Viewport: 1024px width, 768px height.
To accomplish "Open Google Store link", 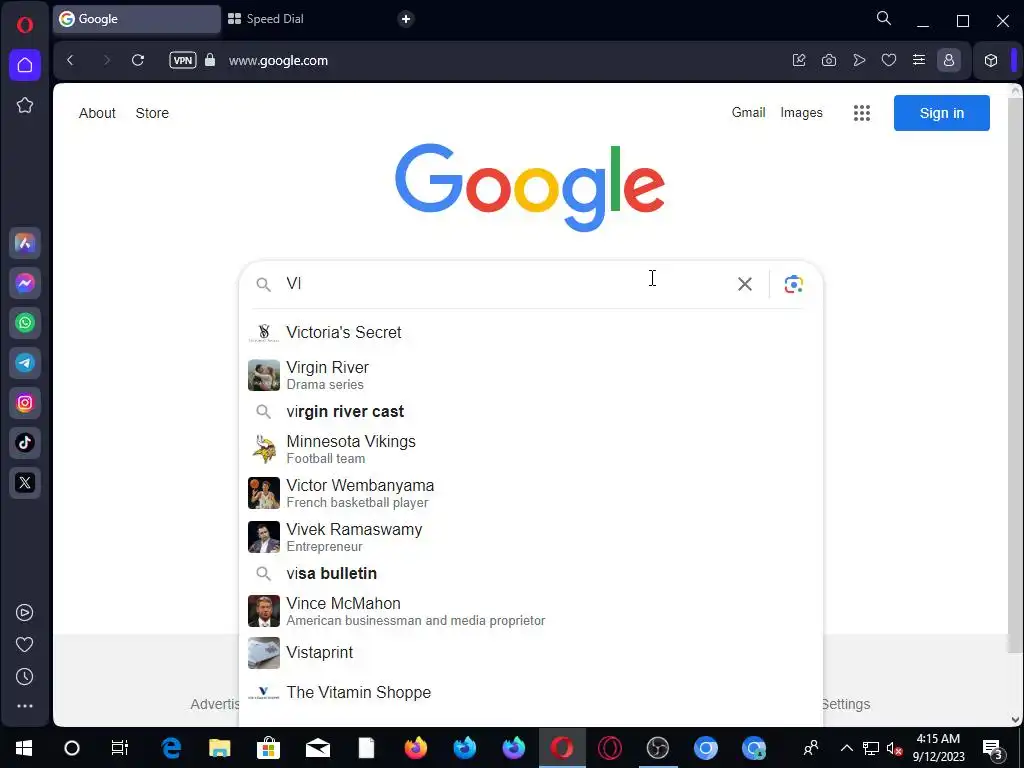I will tap(152, 113).
